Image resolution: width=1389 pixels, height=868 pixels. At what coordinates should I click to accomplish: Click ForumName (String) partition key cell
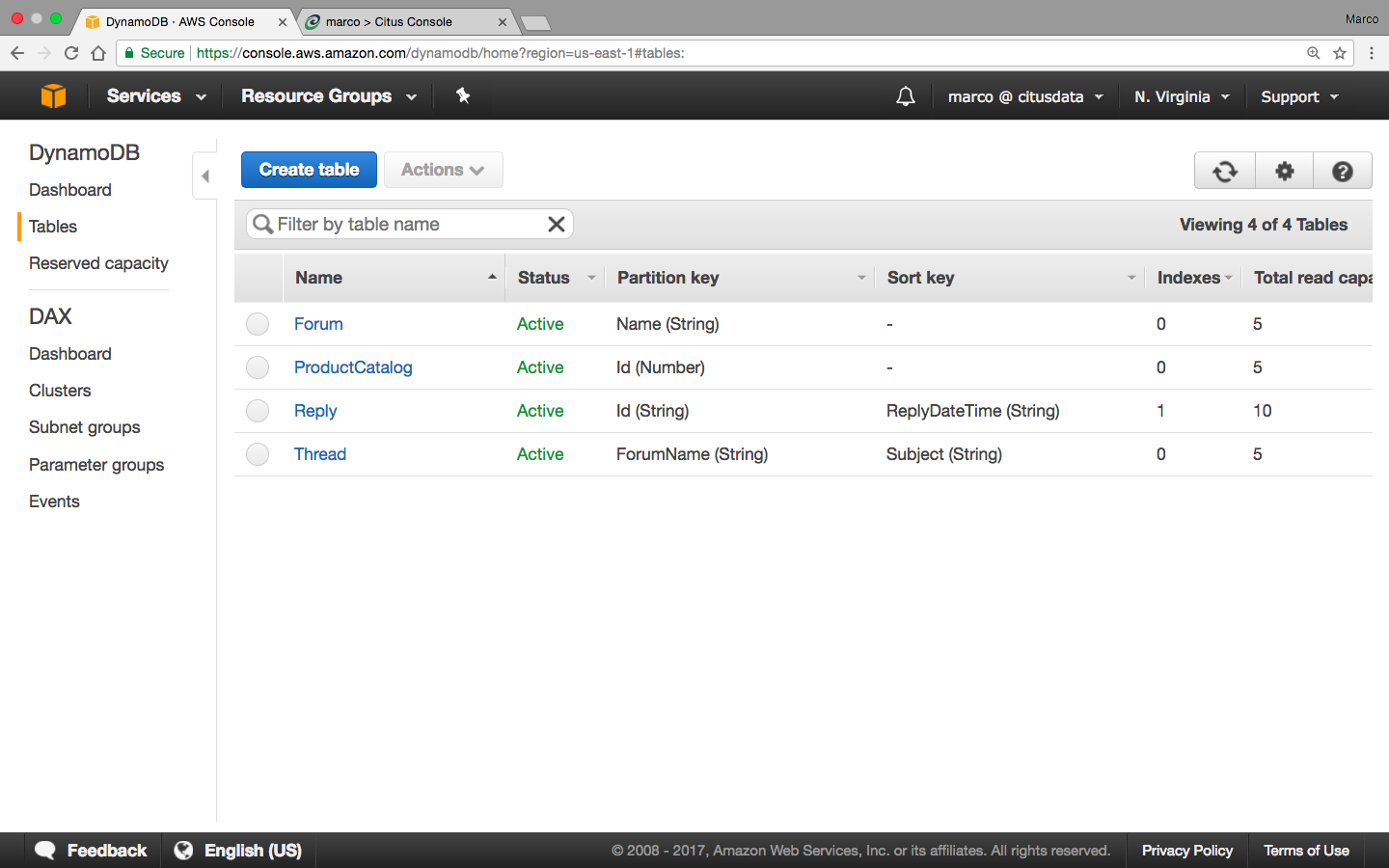tap(692, 454)
